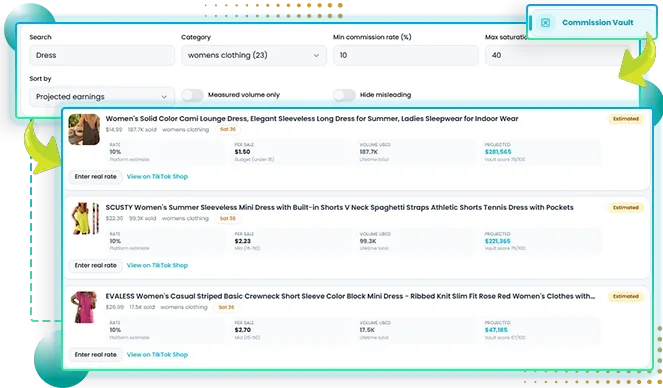This screenshot has width=663, height=388.
Task: Open thumbnail of EVALESS pink dress
Action: tap(84, 307)
